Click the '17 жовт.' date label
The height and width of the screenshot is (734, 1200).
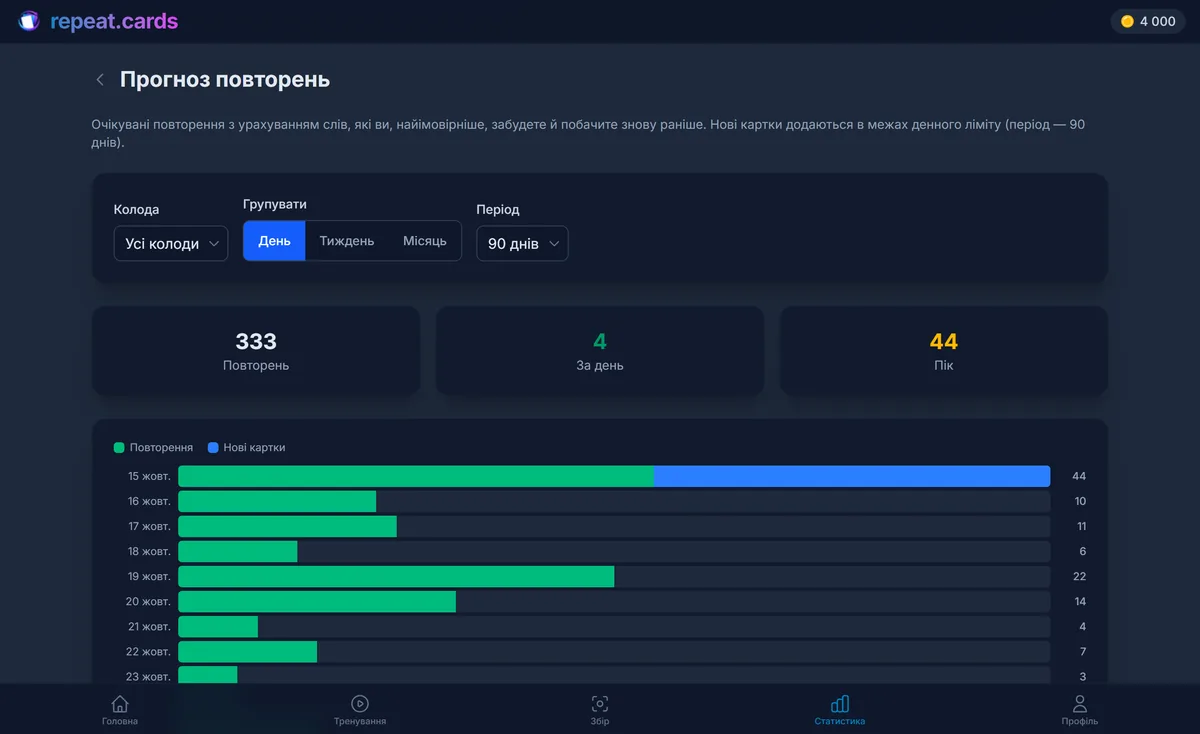pyautogui.click(x=149, y=526)
